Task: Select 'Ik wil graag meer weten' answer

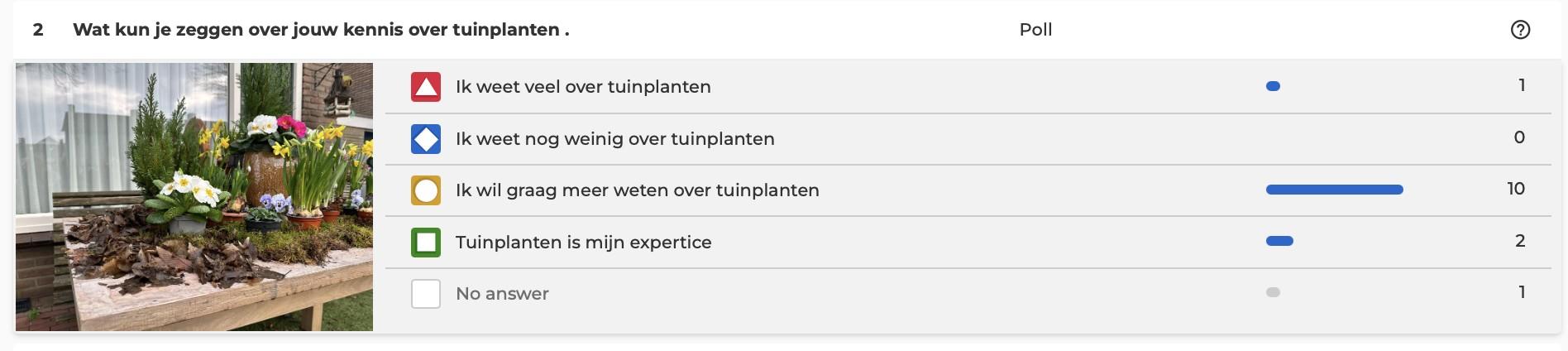Action: coord(637,190)
